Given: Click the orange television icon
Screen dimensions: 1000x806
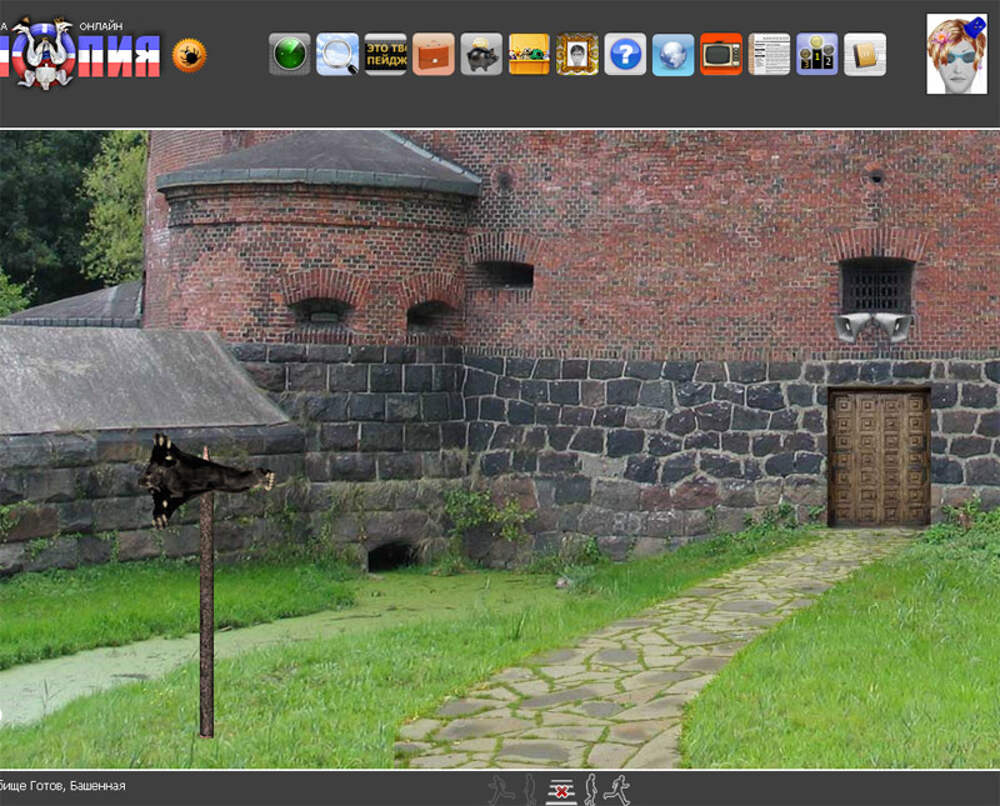Looking at the screenshot, I should tap(721, 54).
